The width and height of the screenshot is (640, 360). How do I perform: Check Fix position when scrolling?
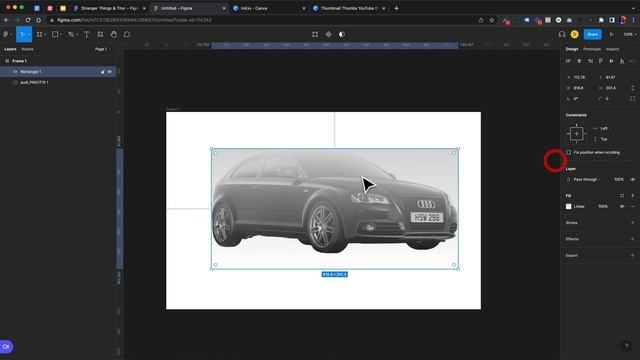point(569,153)
